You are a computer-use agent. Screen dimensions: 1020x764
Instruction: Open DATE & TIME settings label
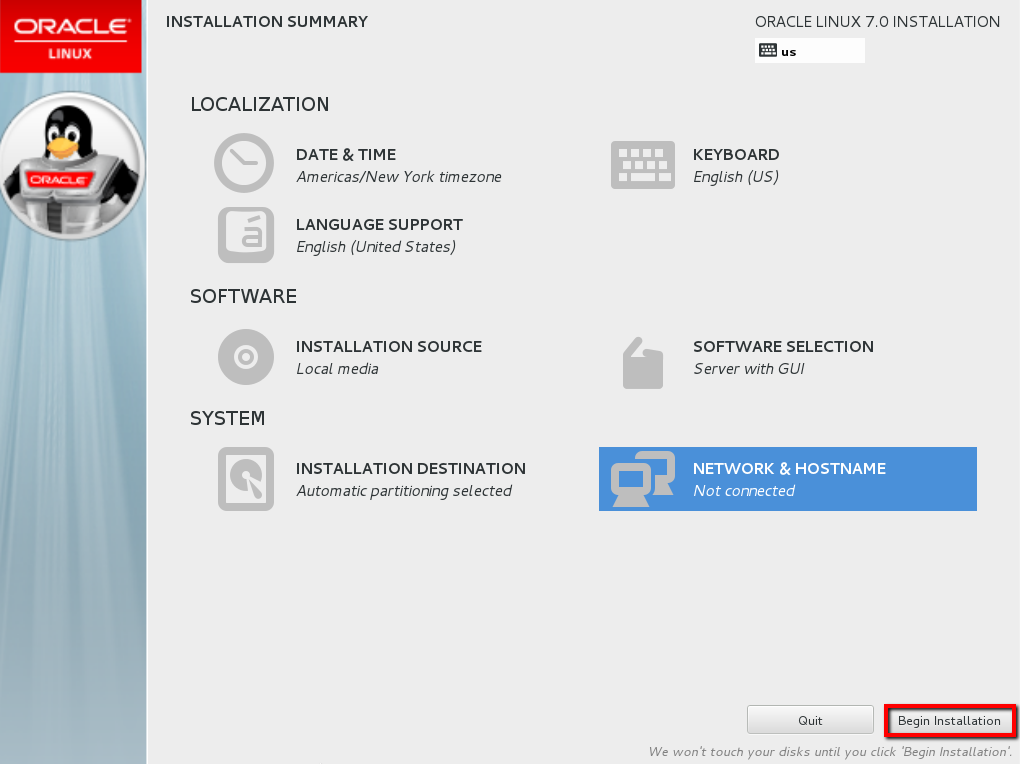click(x=346, y=155)
